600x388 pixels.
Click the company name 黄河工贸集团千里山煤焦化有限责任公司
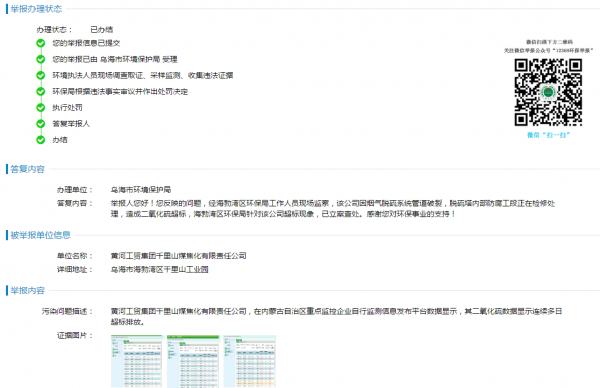[x=178, y=256]
